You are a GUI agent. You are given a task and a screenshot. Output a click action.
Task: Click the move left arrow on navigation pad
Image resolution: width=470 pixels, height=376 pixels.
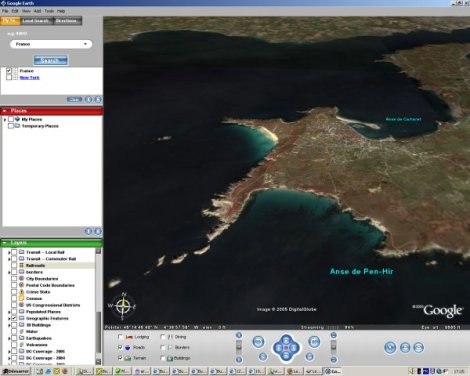pos(278,348)
